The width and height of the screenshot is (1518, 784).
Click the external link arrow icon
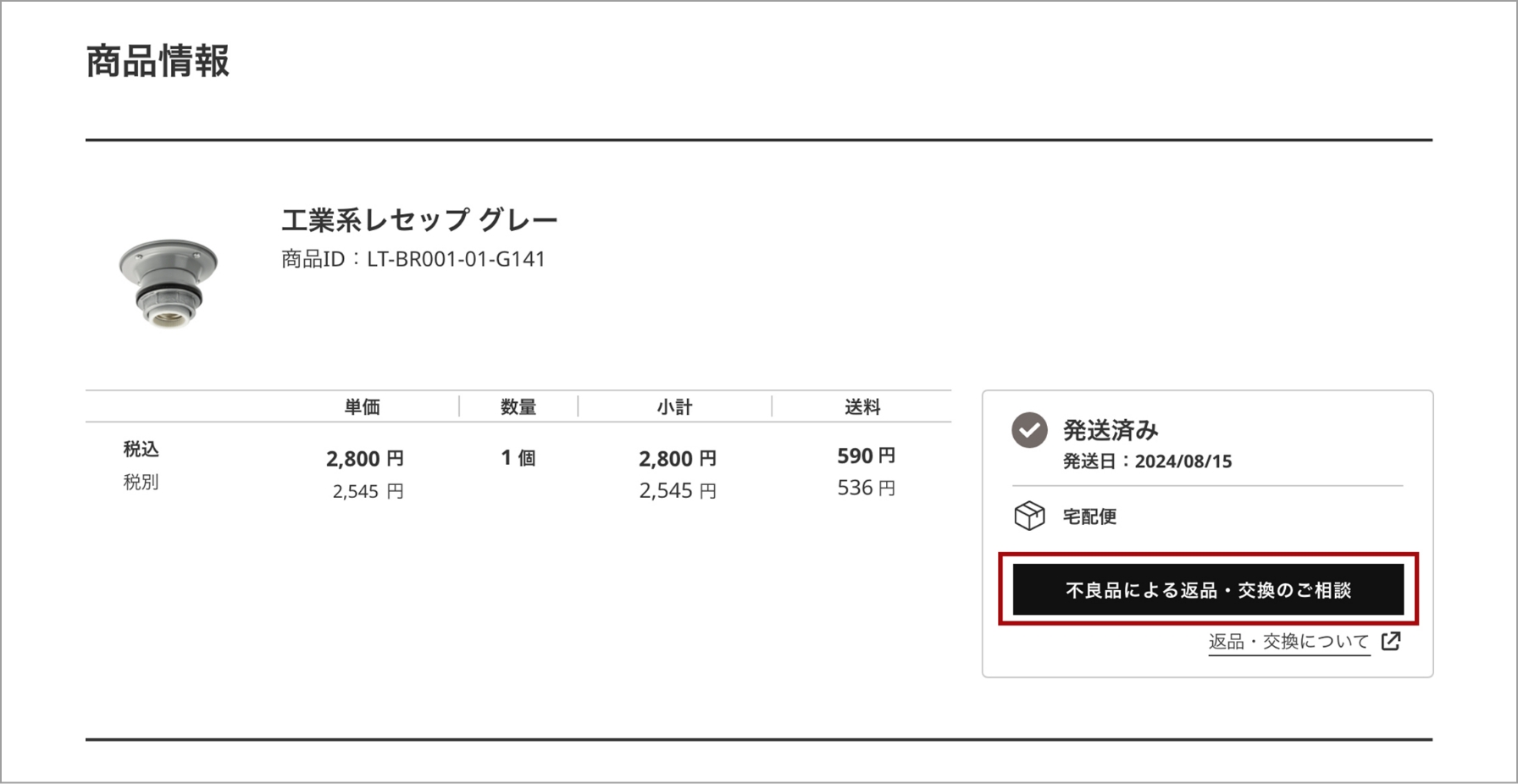click(x=1391, y=641)
